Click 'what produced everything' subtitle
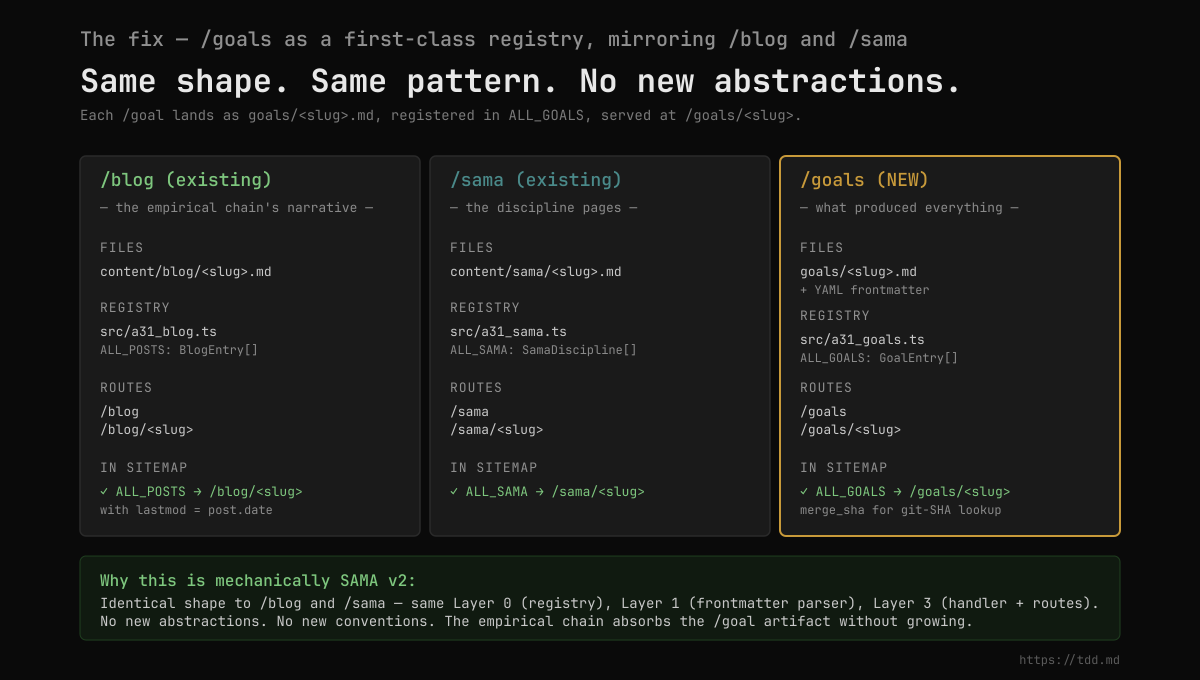The width and height of the screenshot is (1200, 680). pos(909,208)
